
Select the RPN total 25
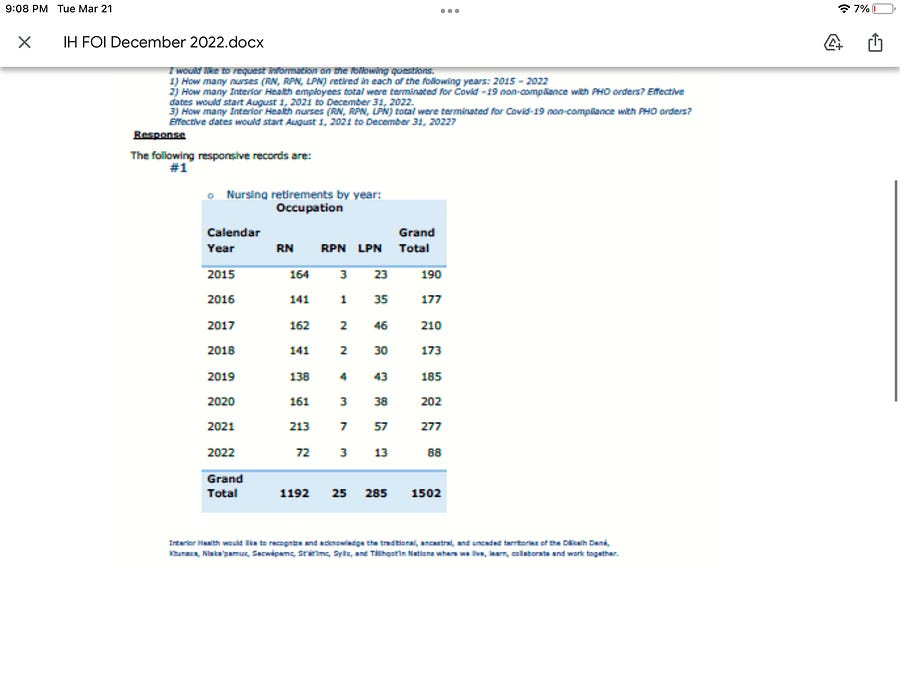339,493
